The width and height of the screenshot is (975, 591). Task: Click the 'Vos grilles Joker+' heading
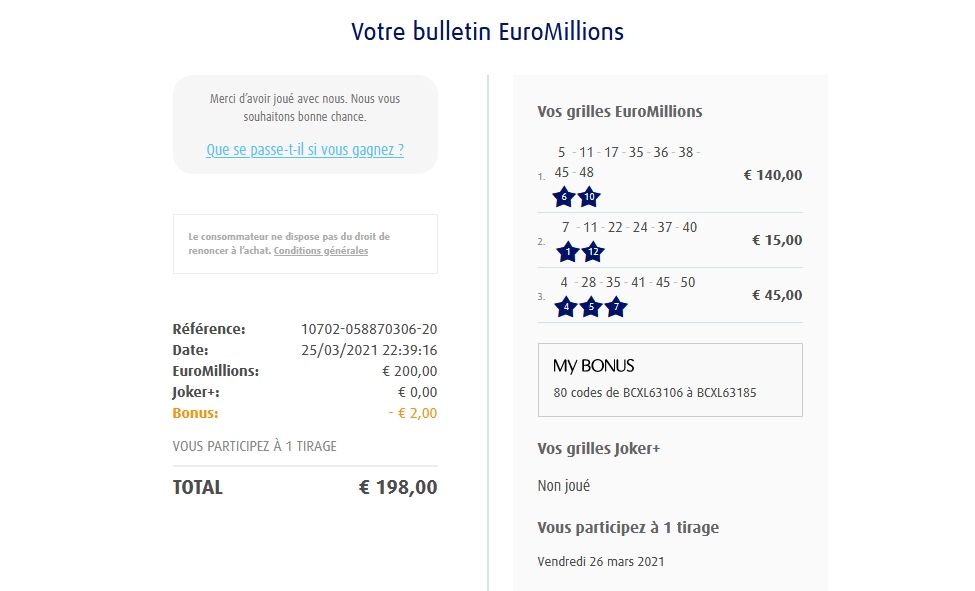[x=598, y=449]
